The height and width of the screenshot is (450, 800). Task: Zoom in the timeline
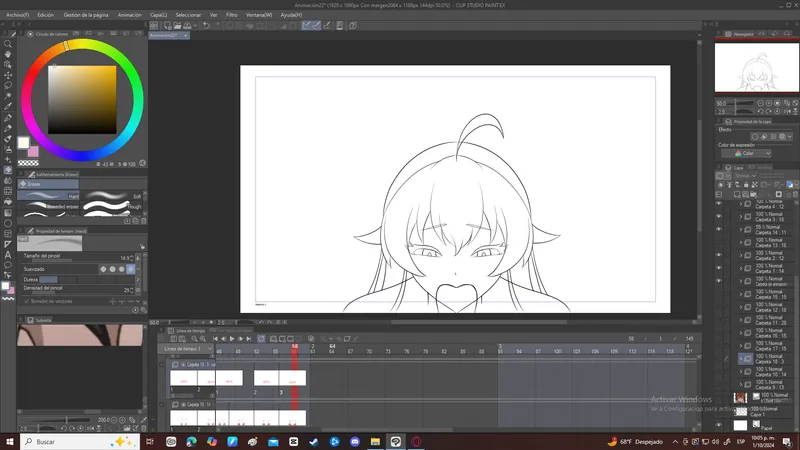click(203, 339)
